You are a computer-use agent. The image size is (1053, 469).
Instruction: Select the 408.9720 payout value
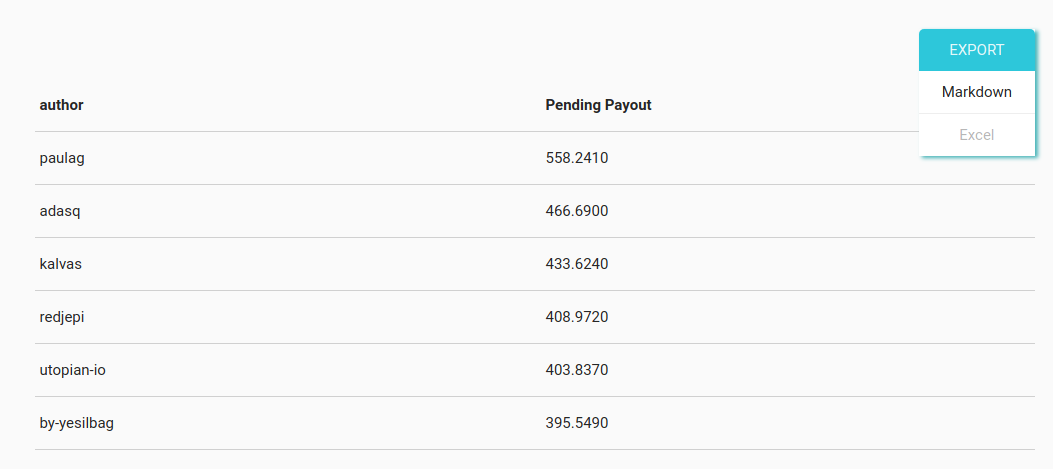coord(577,317)
